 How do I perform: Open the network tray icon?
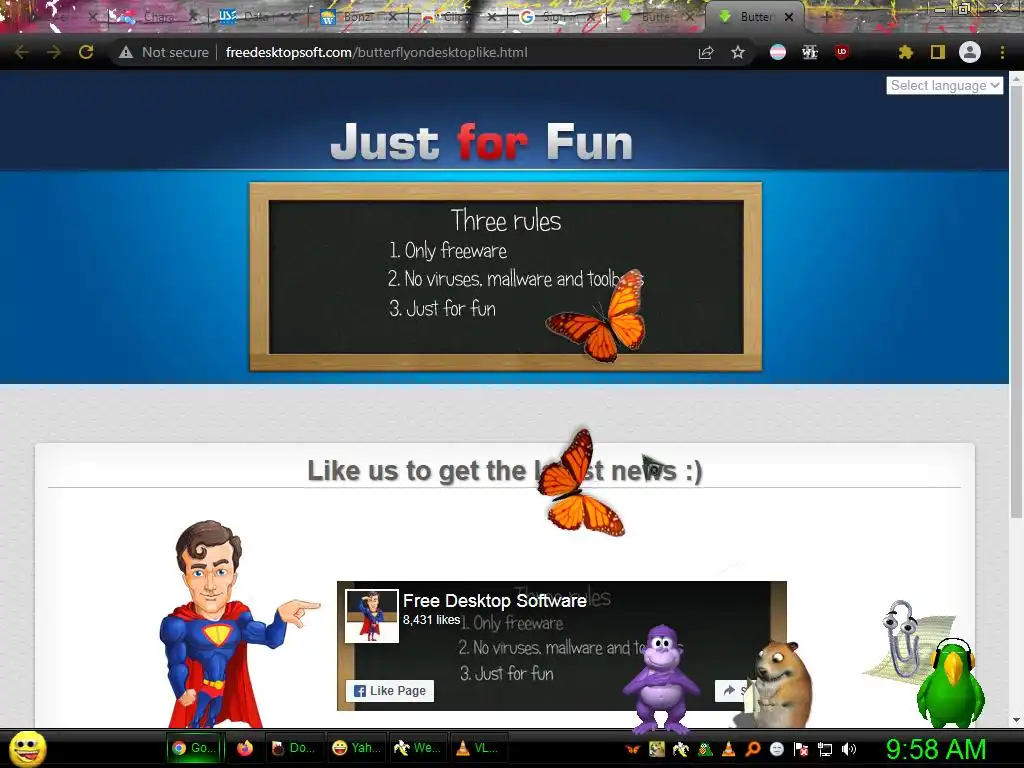(825, 750)
